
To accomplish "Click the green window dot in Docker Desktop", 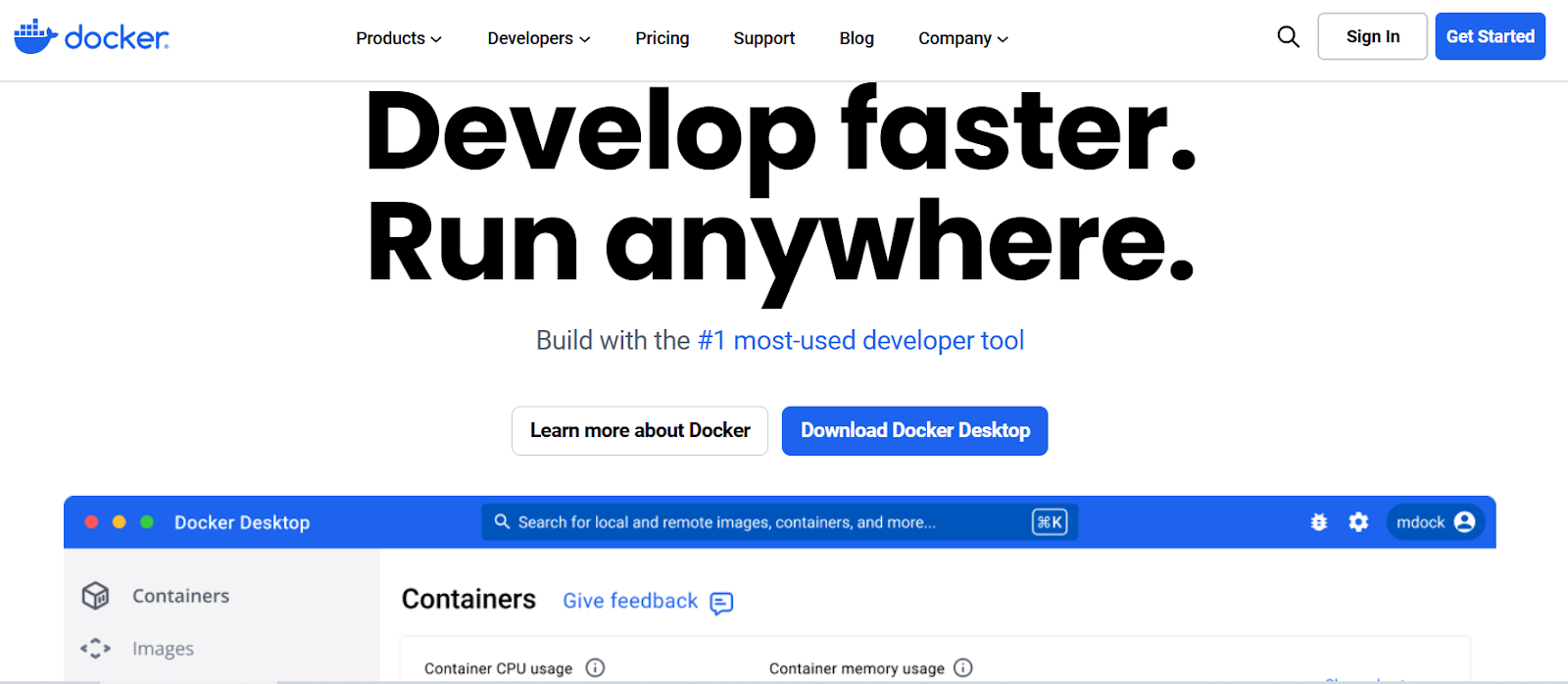I will (147, 522).
